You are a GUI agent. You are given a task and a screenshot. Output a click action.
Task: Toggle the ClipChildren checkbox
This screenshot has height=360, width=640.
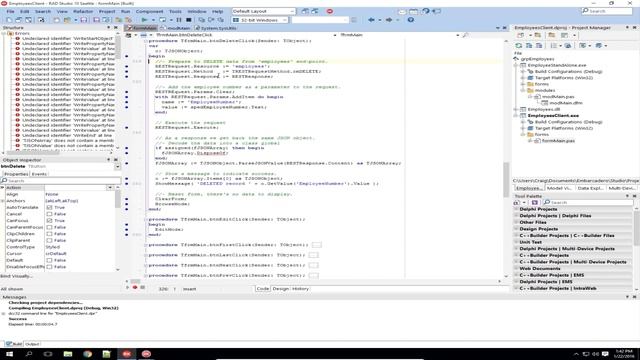49,234
